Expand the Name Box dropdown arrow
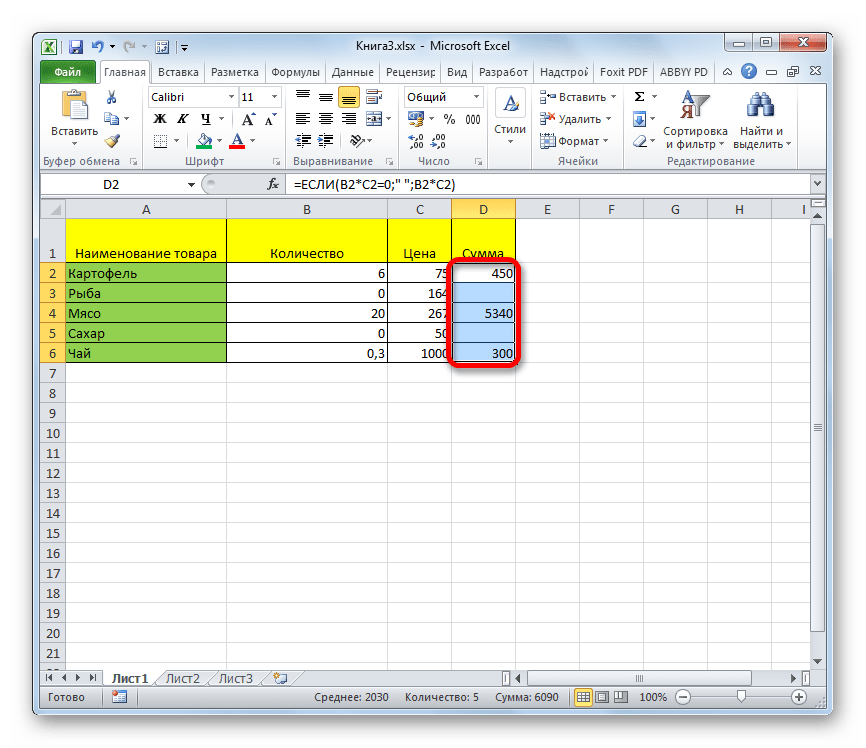Viewport: 866px width, 748px height. click(x=191, y=185)
